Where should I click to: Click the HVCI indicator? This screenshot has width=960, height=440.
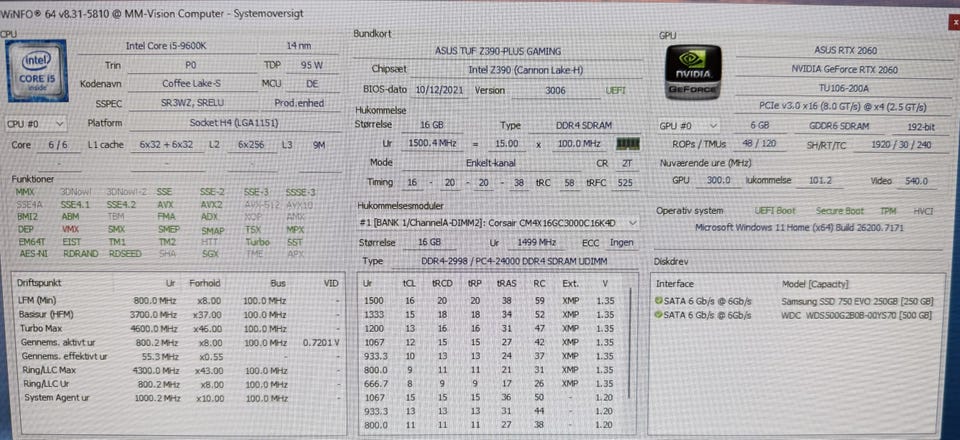(923, 211)
